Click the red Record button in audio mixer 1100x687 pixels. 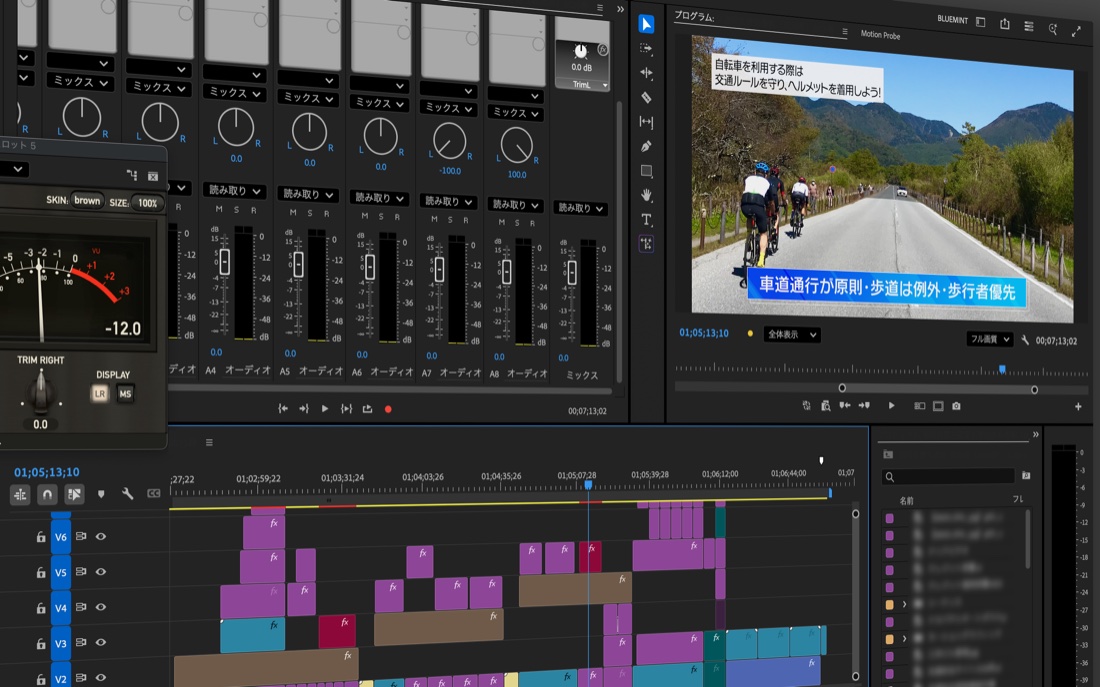(x=388, y=408)
